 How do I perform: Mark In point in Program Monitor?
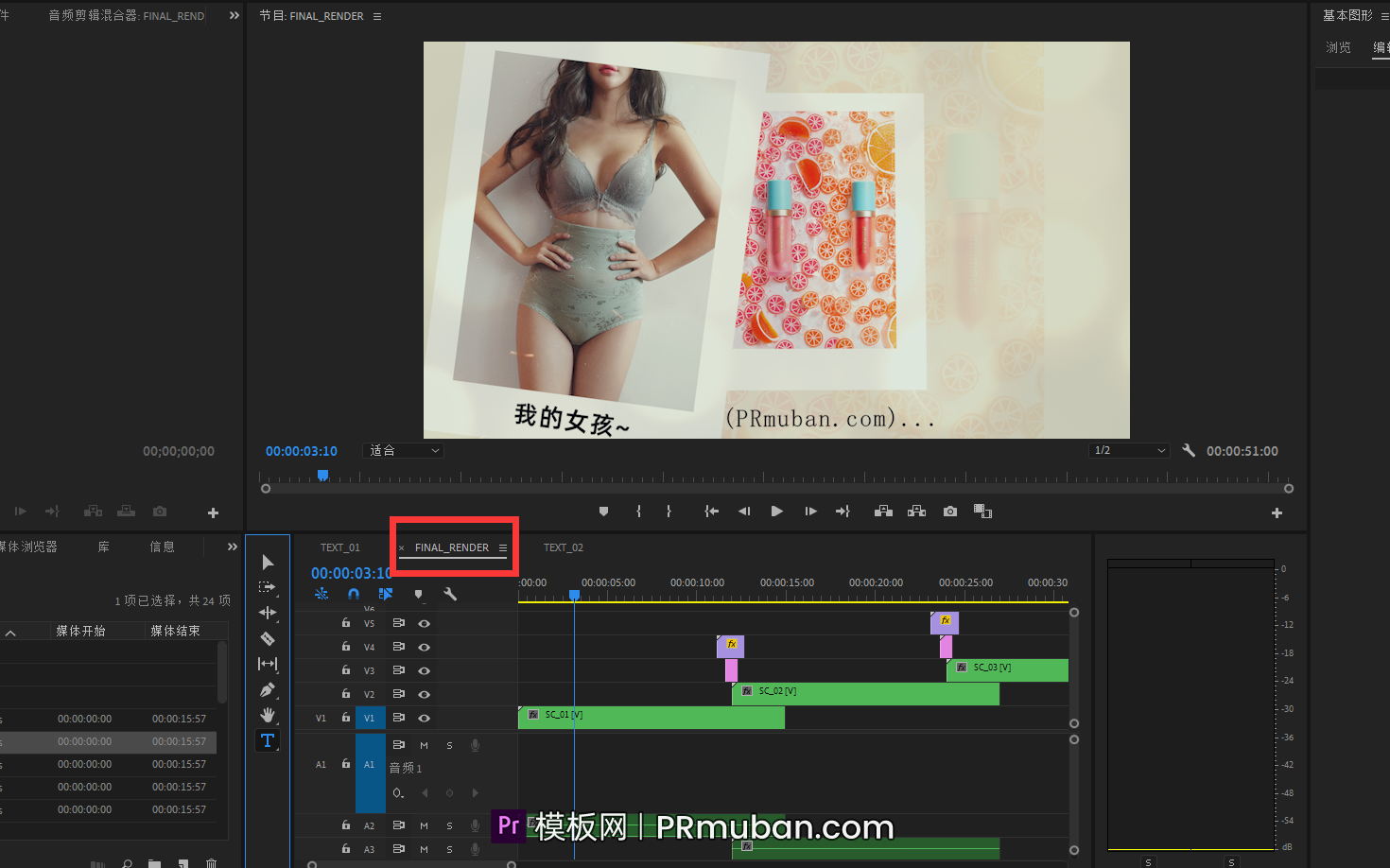(639, 512)
